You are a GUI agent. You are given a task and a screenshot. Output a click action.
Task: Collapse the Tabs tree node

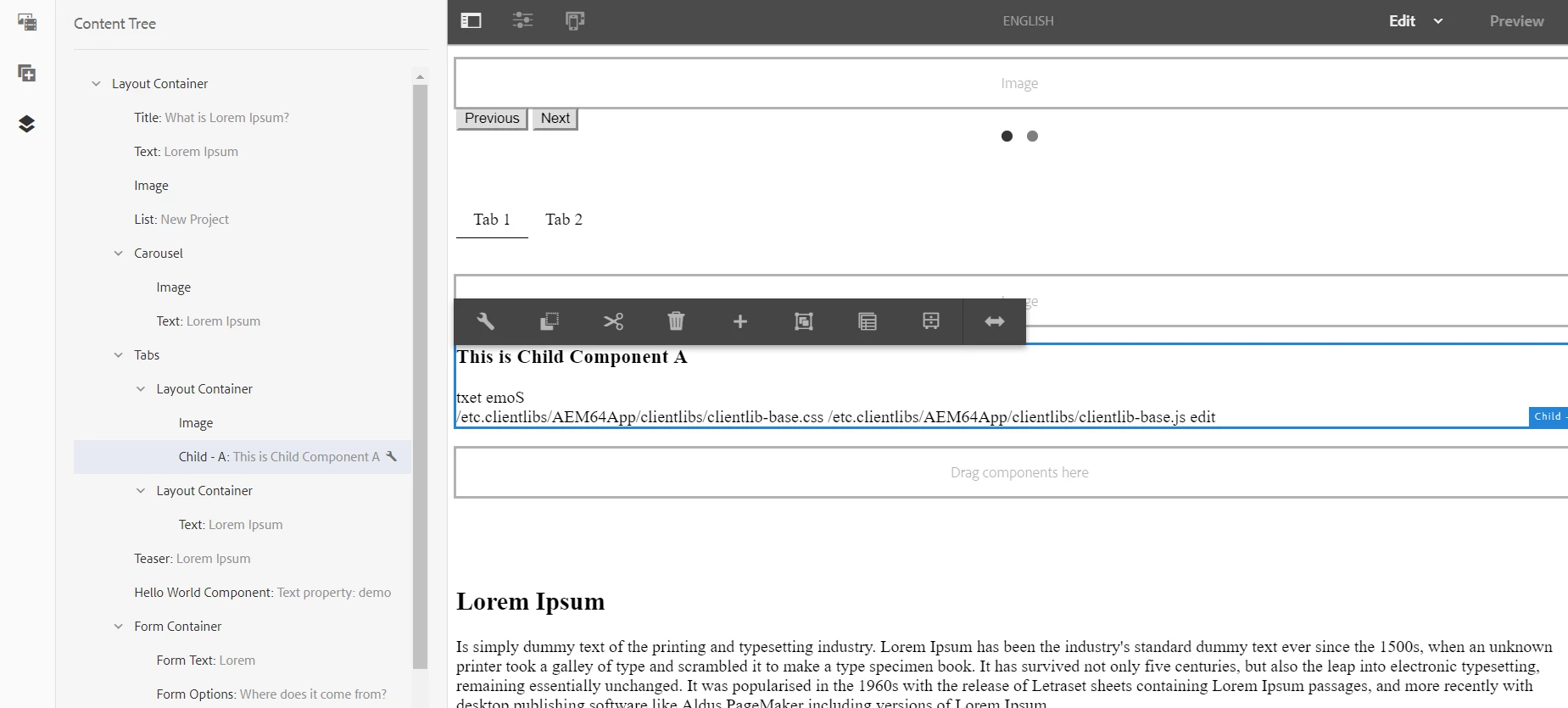coord(119,355)
